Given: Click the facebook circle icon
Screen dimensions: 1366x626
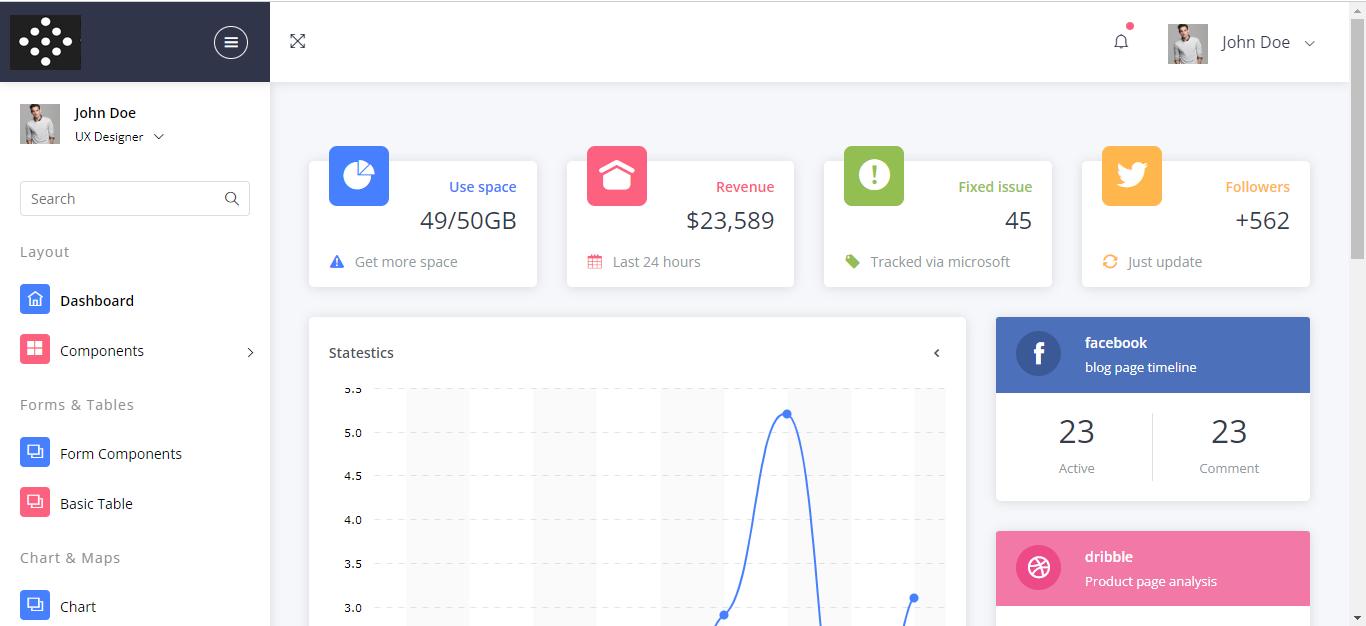Looking at the screenshot, I should click(1039, 354).
